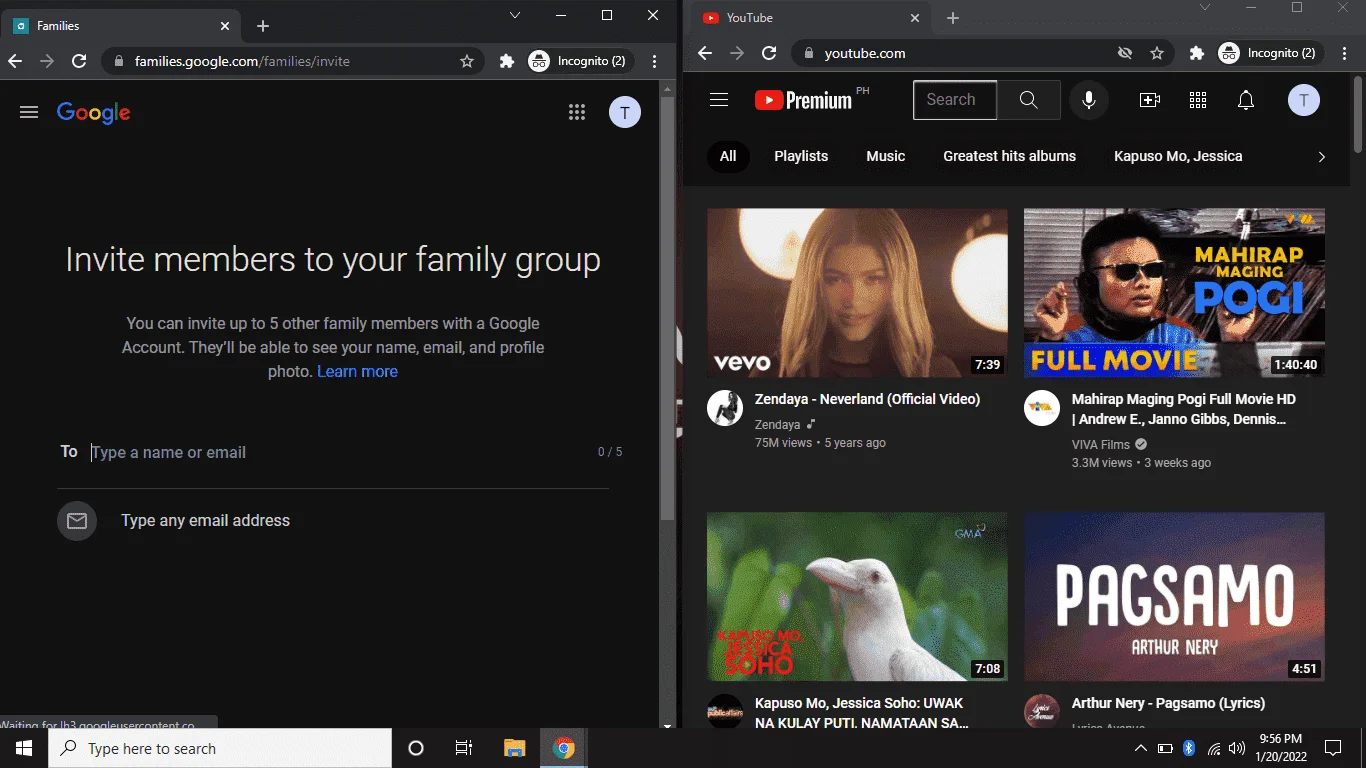1366x768 pixels.
Task: Open the Learn more link
Action: [357, 371]
